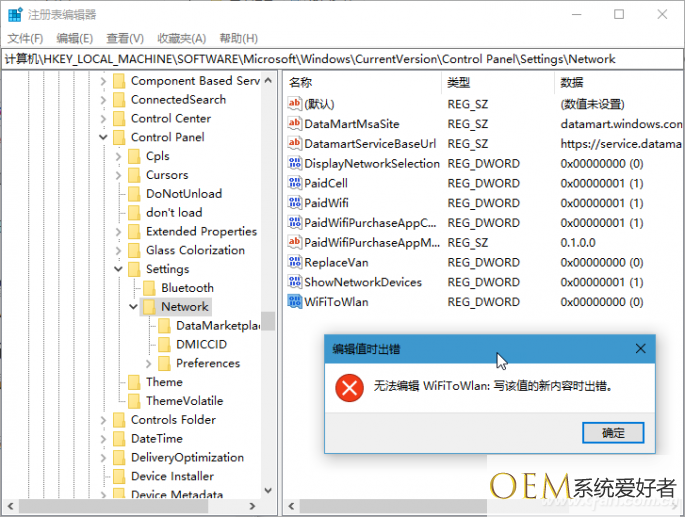Collapse the Network key expander

pyautogui.click(x=134, y=307)
